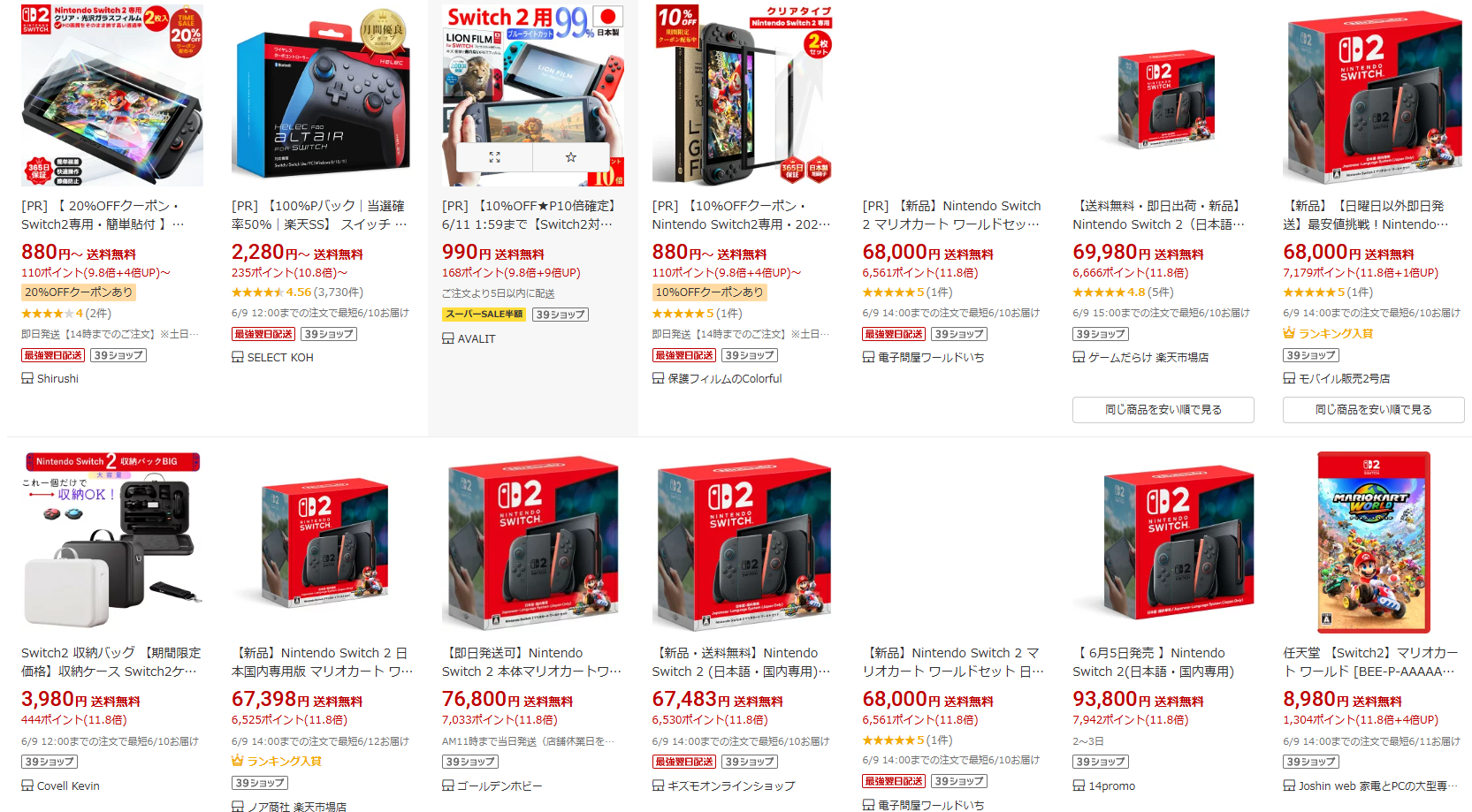This screenshot has width=1472, height=812.
Task: Click the Joshin web shop icon
Action: pos(1290,785)
